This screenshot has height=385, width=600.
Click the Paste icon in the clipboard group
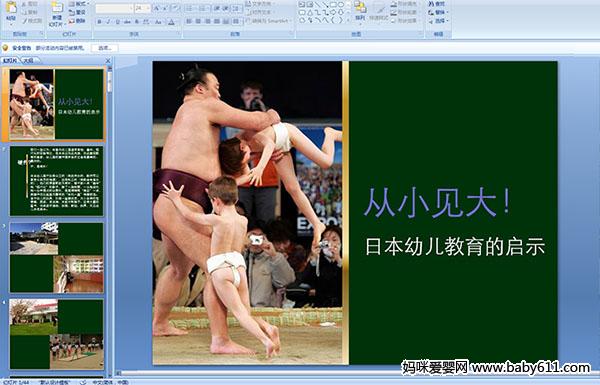[11, 11]
